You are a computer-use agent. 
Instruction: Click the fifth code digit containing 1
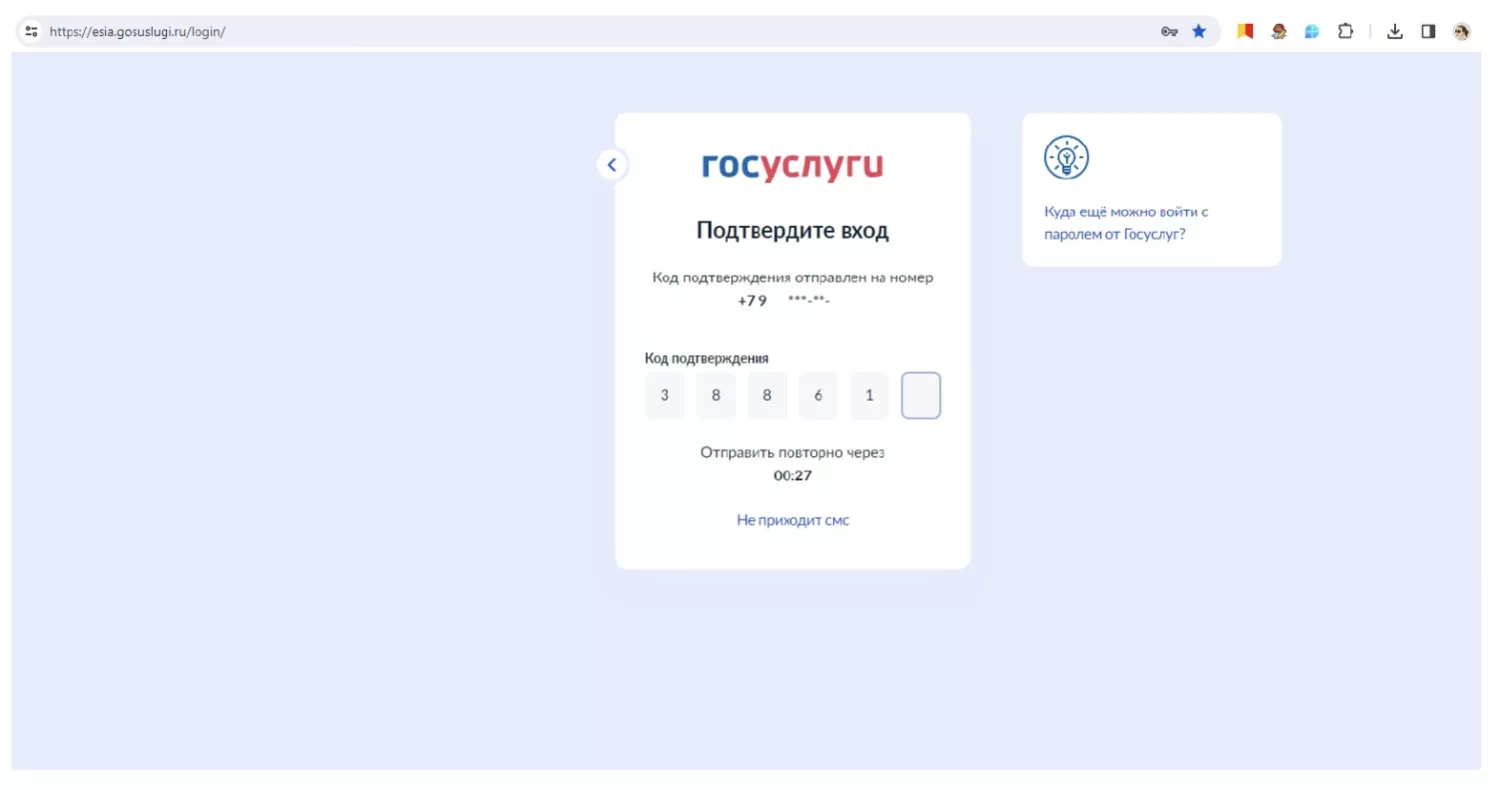tap(869, 395)
